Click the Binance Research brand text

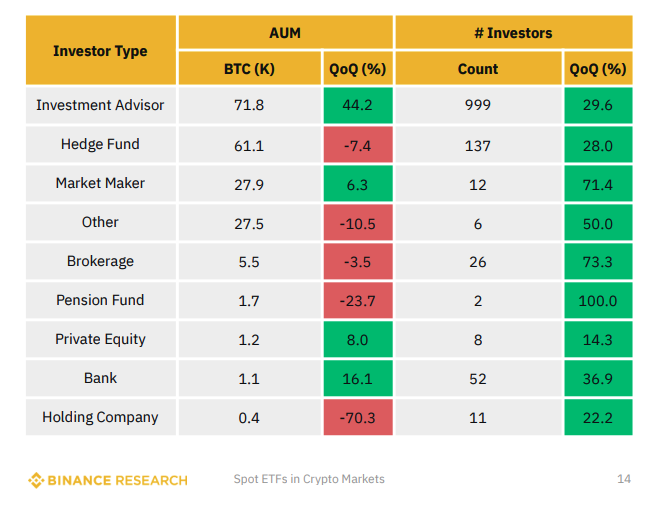tap(117, 480)
